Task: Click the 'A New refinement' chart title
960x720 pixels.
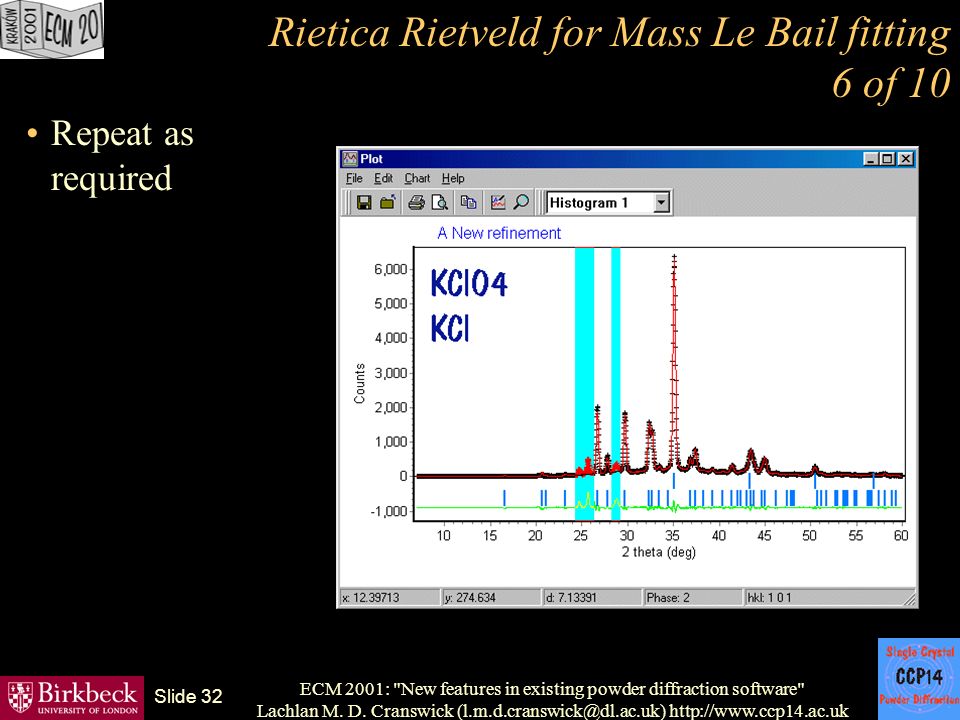Action: coord(499,233)
